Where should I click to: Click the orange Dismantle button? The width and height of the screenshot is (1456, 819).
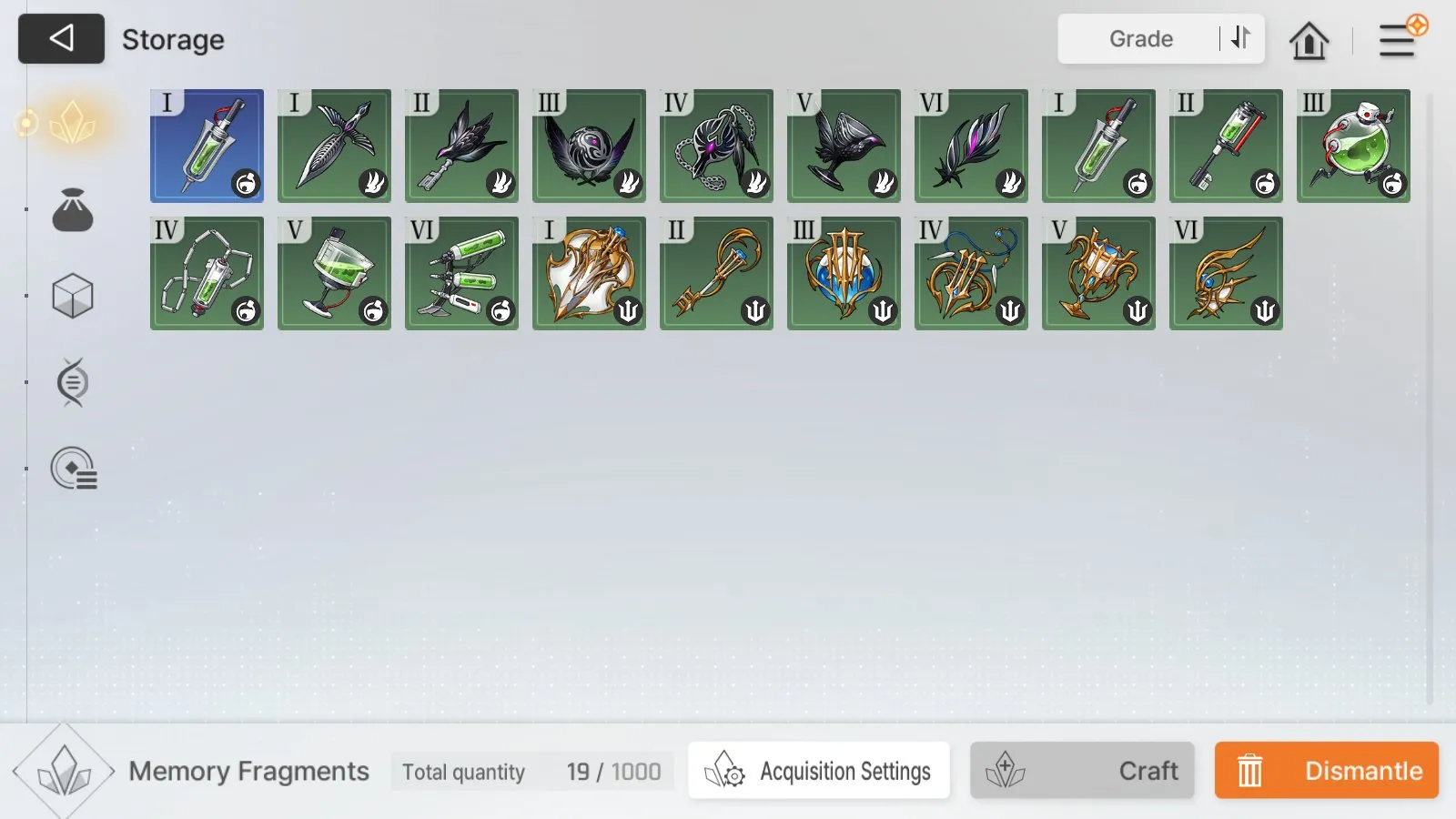click(1327, 771)
